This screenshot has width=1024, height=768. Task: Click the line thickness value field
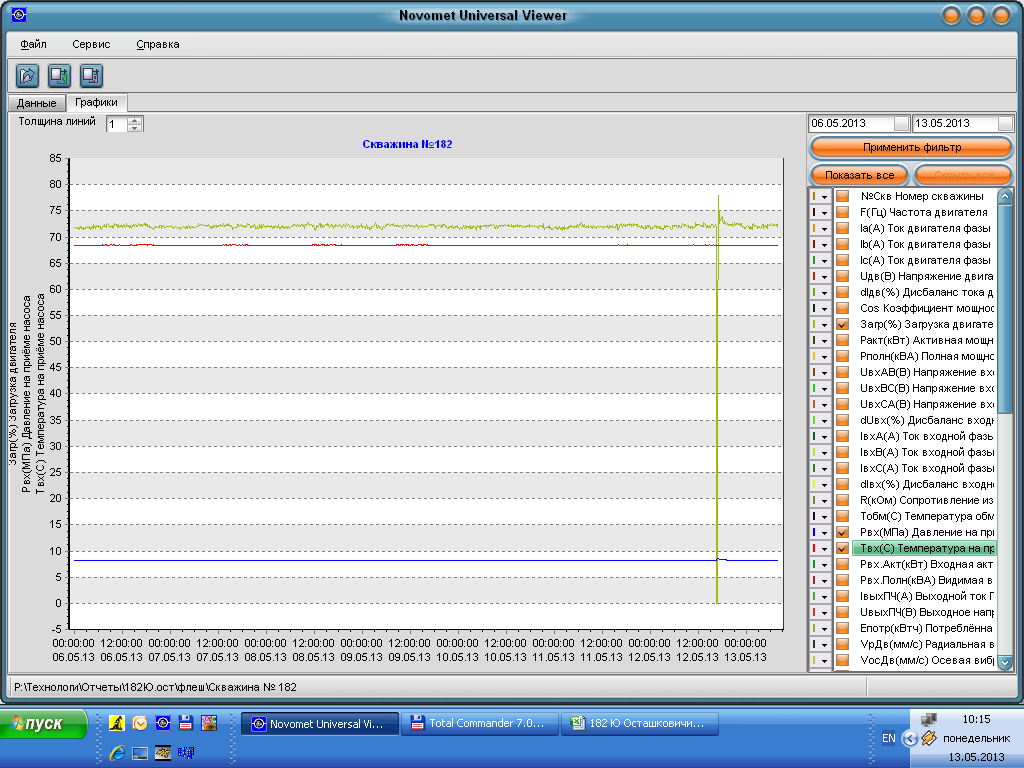[x=118, y=124]
